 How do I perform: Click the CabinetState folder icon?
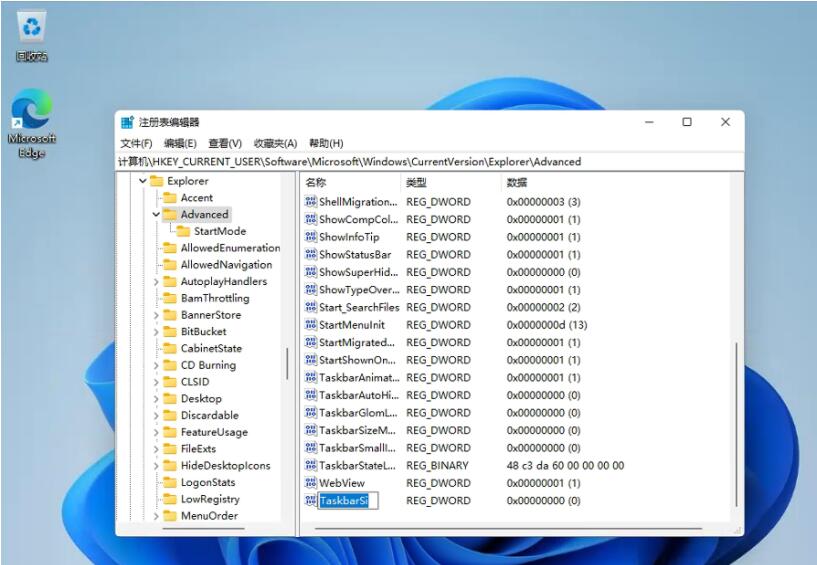click(170, 348)
